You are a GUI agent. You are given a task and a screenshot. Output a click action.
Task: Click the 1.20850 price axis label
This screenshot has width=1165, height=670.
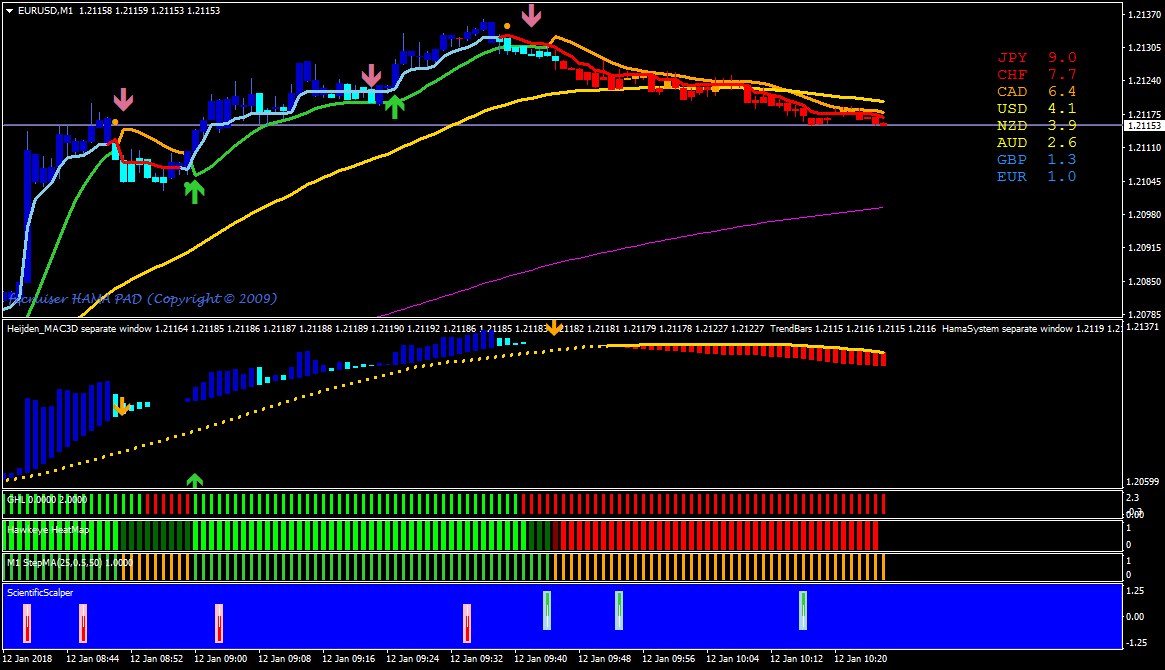pyautogui.click(x=1144, y=282)
